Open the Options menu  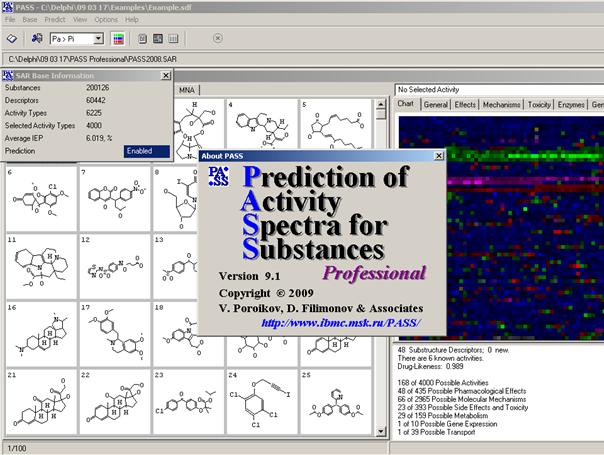106,19
